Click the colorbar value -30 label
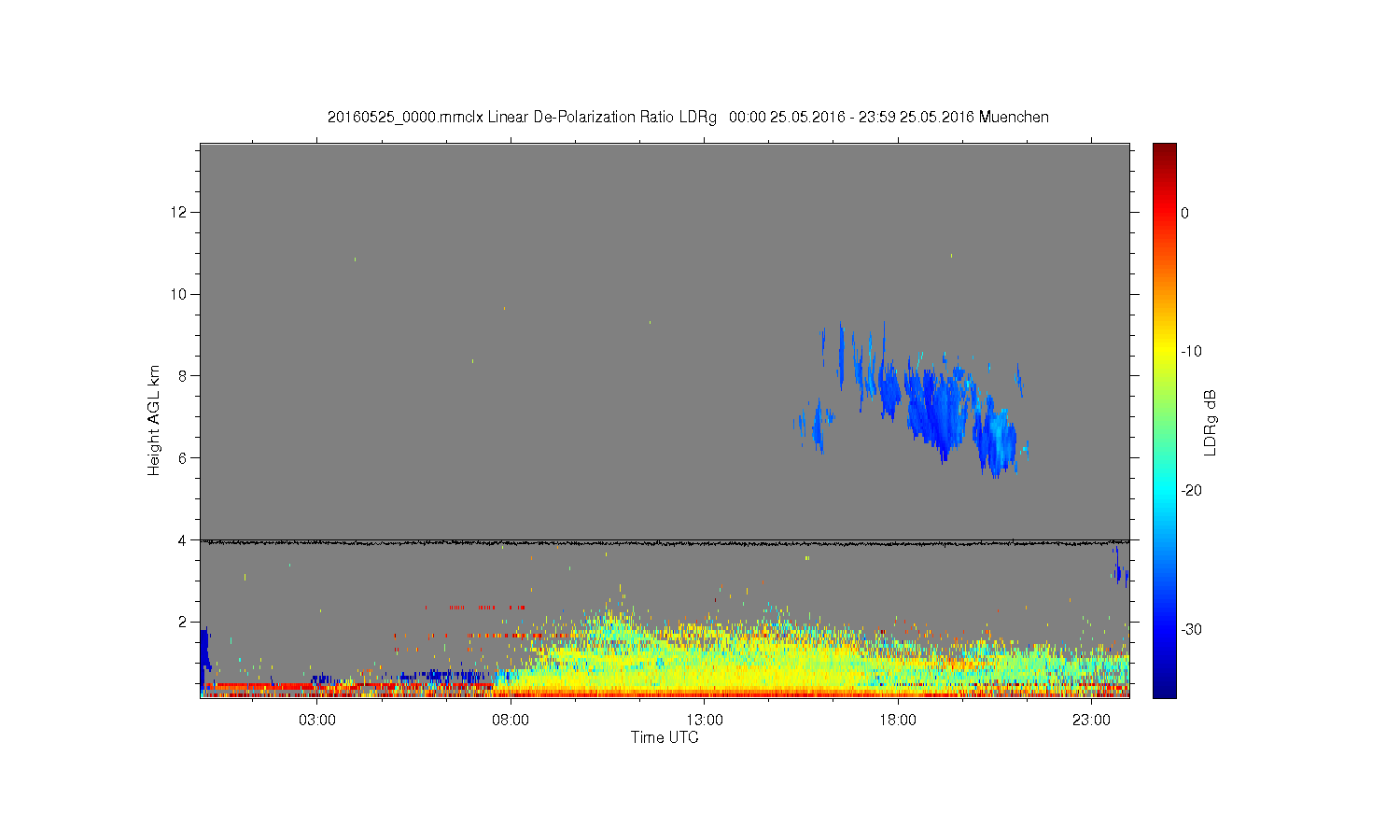The height and width of the screenshot is (840, 1400). pyautogui.click(x=1191, y=630)
